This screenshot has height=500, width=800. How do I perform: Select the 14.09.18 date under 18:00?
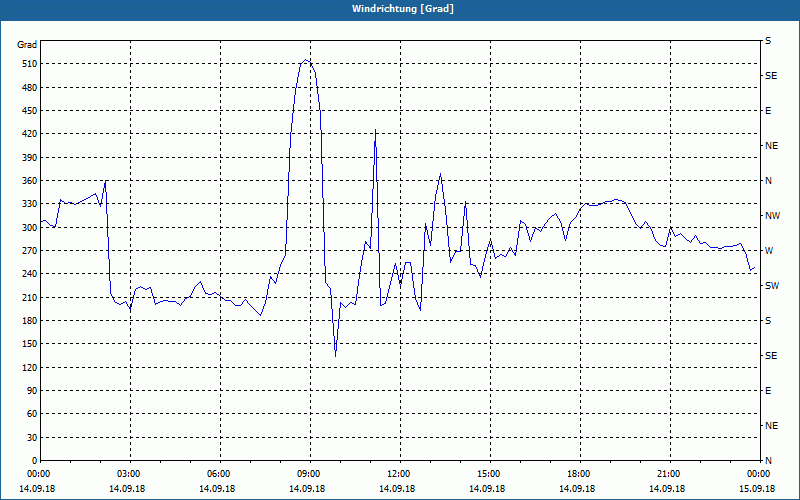(577, 489)
